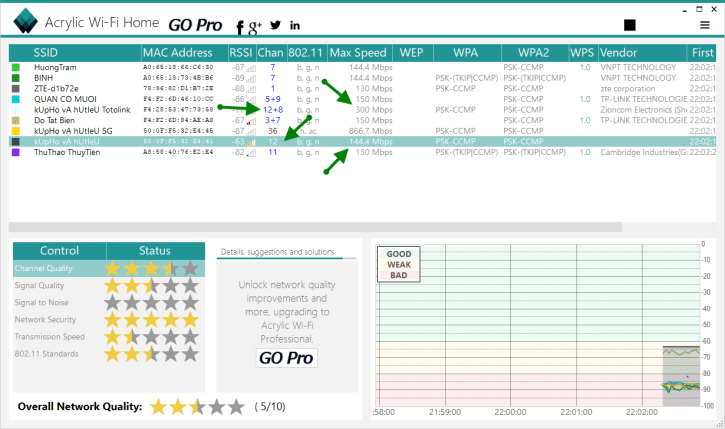
Task: Click the black stop square icon
Action: 629,25
